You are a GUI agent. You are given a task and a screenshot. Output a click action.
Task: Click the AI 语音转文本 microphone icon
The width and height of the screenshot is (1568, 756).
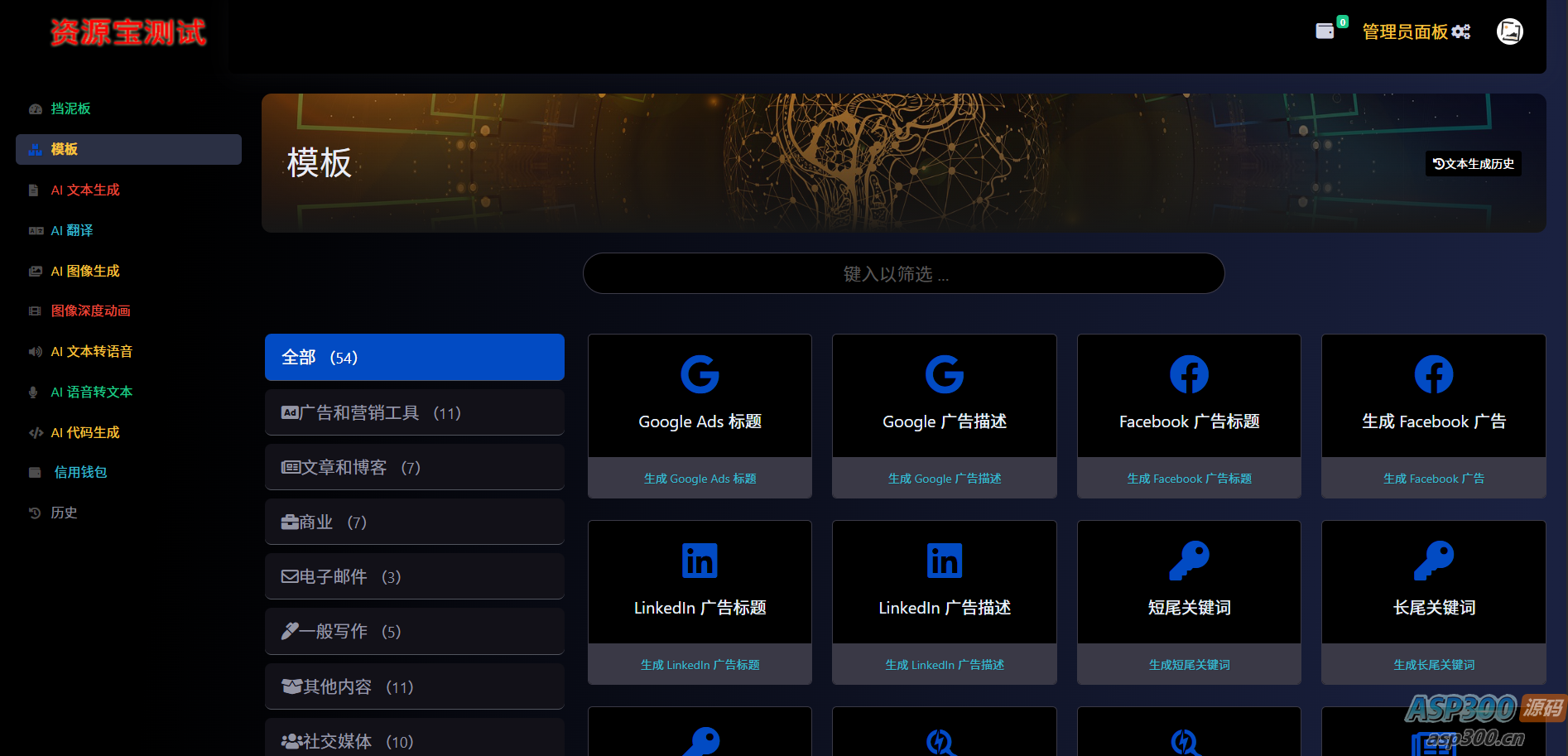click(33, 392)
